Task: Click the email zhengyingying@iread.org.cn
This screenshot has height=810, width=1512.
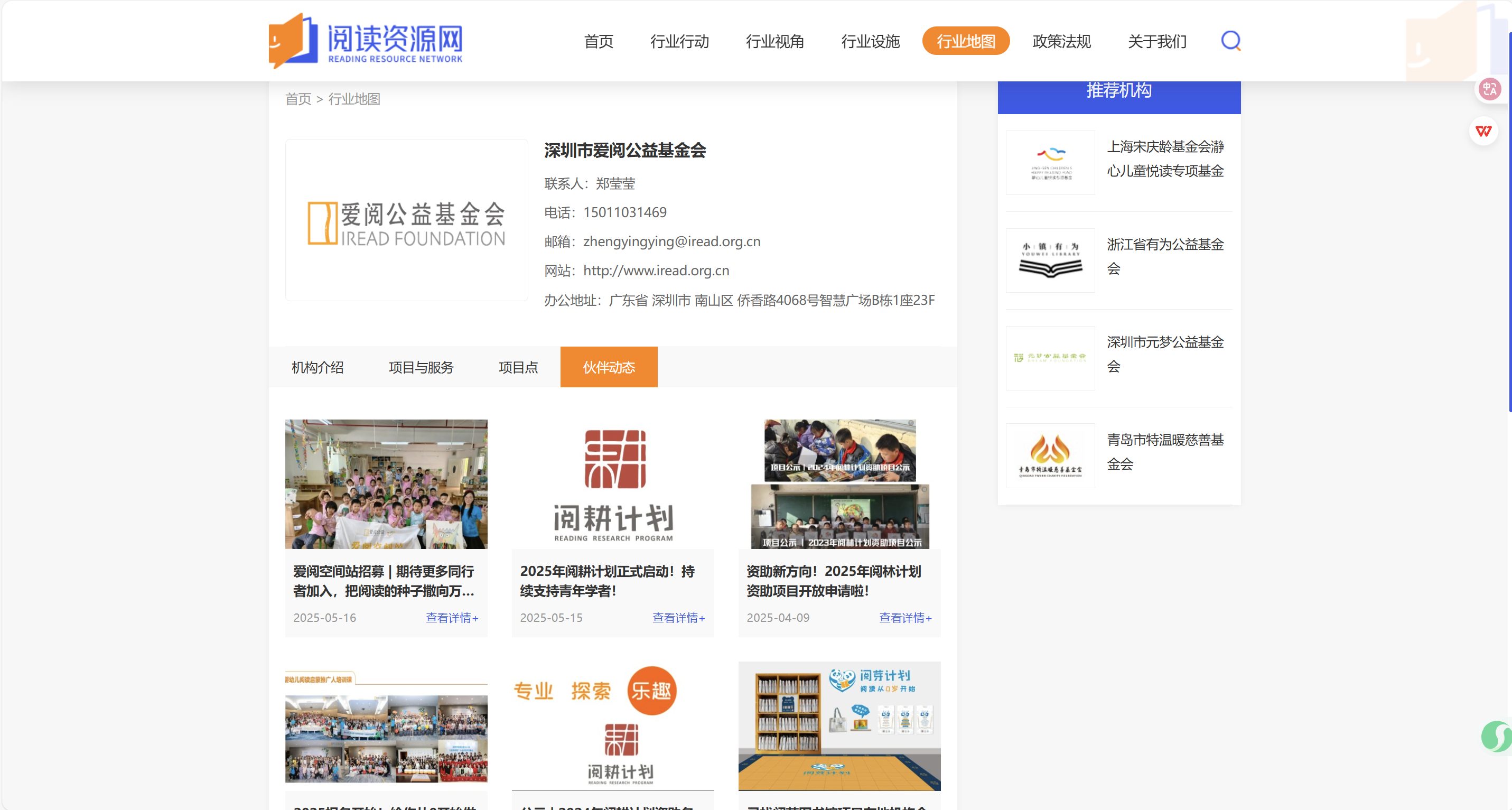Action: tap(671, 242)
